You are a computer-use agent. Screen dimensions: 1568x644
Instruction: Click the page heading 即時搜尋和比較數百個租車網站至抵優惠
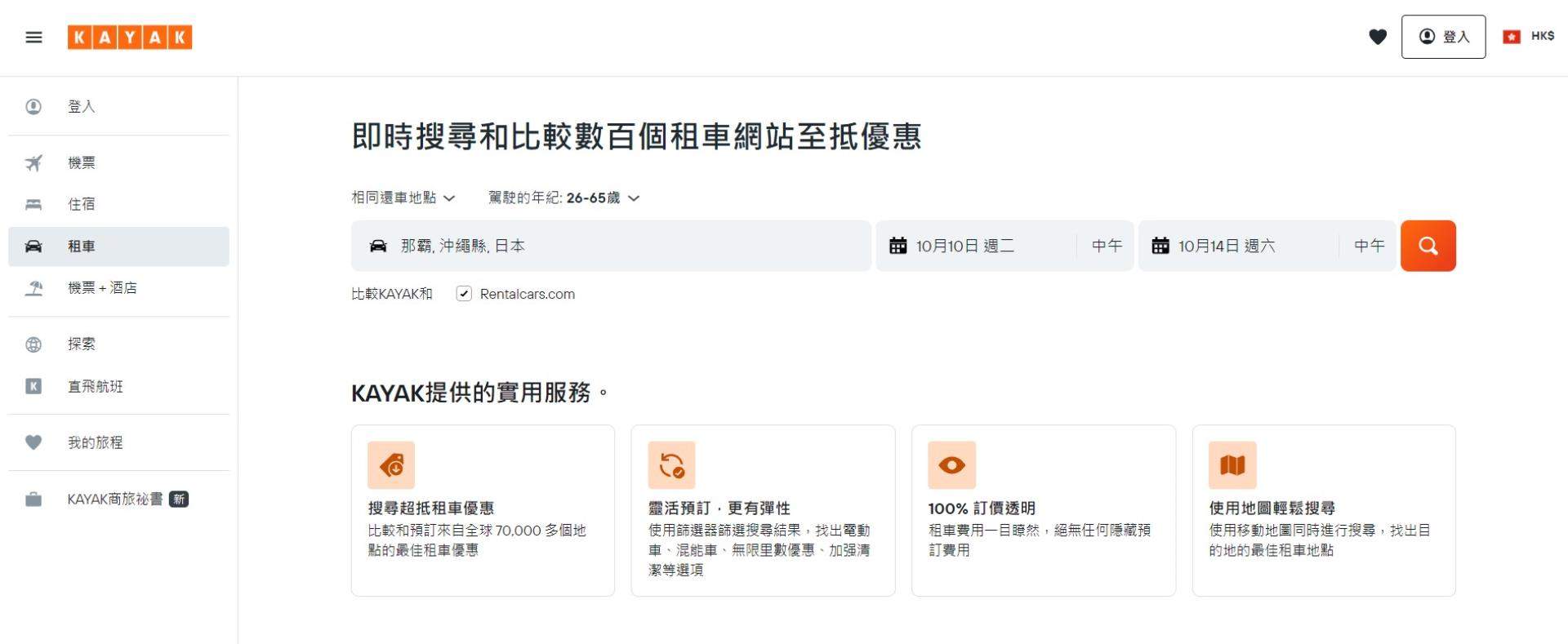(x=636, y=135)
